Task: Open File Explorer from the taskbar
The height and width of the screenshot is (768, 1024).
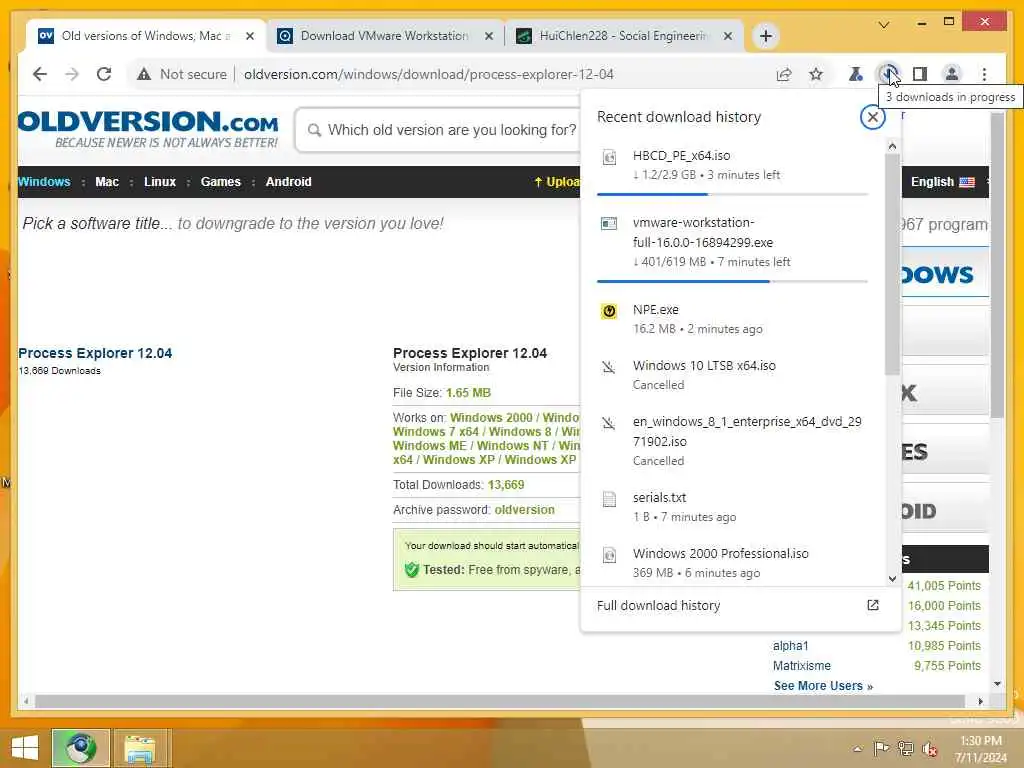Action: (140, 748)
